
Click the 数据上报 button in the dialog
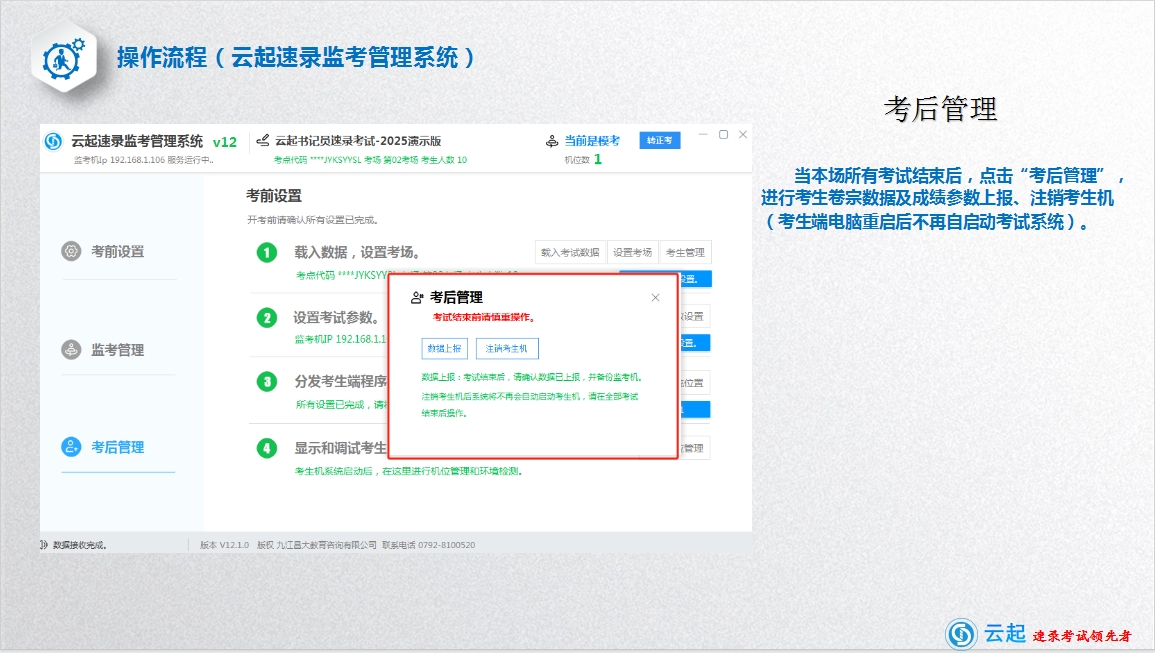click(x=444, y=349)
